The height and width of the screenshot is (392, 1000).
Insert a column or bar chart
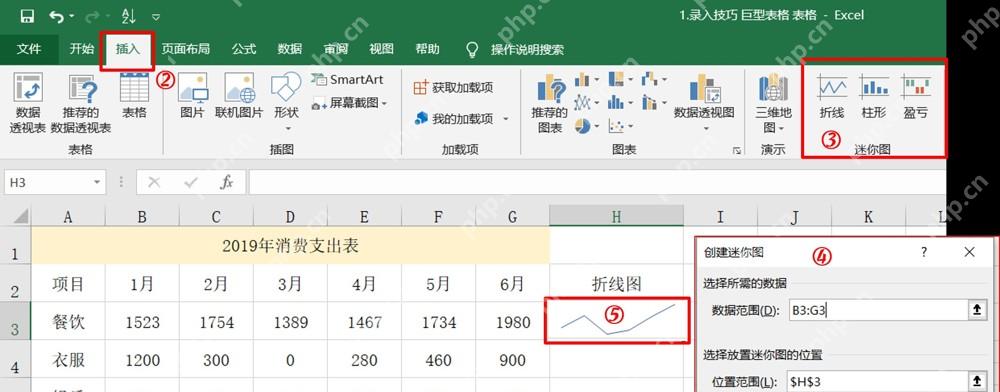[x=587, y=80]
